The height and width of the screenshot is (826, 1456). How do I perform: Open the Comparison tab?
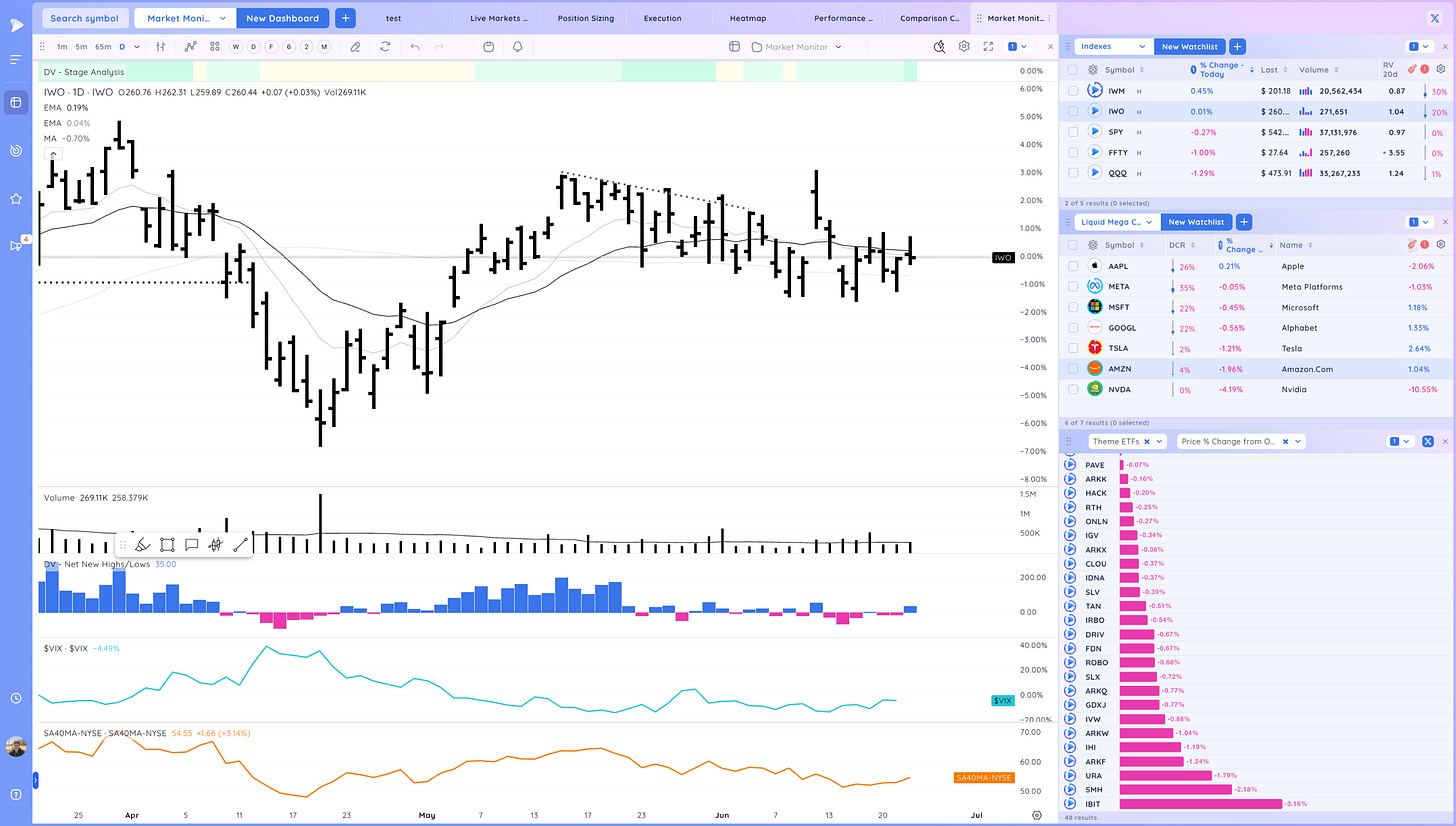coord(930,18)
